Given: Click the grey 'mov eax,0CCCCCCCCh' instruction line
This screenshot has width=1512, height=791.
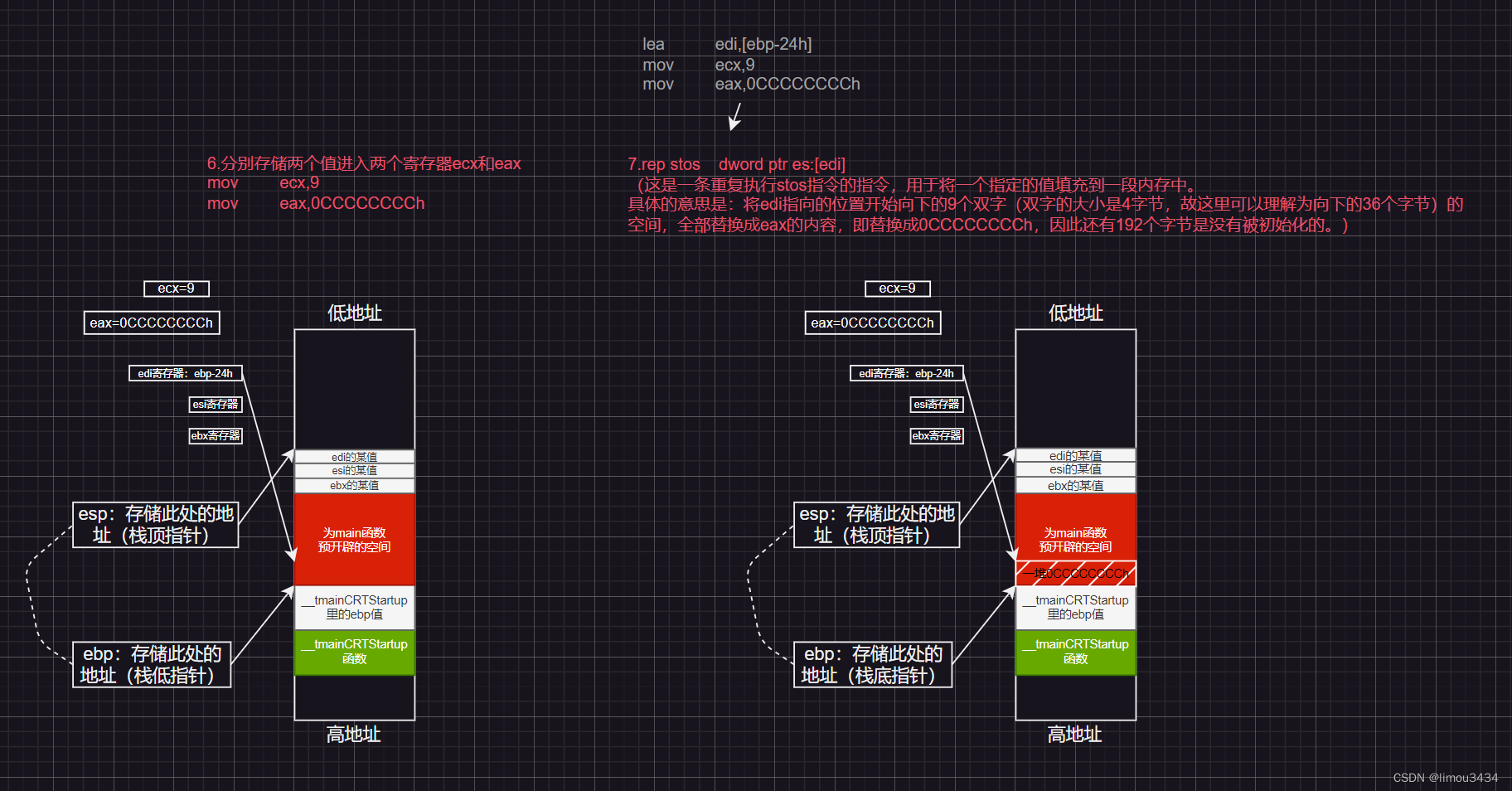Looking at the screenshot, I should tap(751, 84).
